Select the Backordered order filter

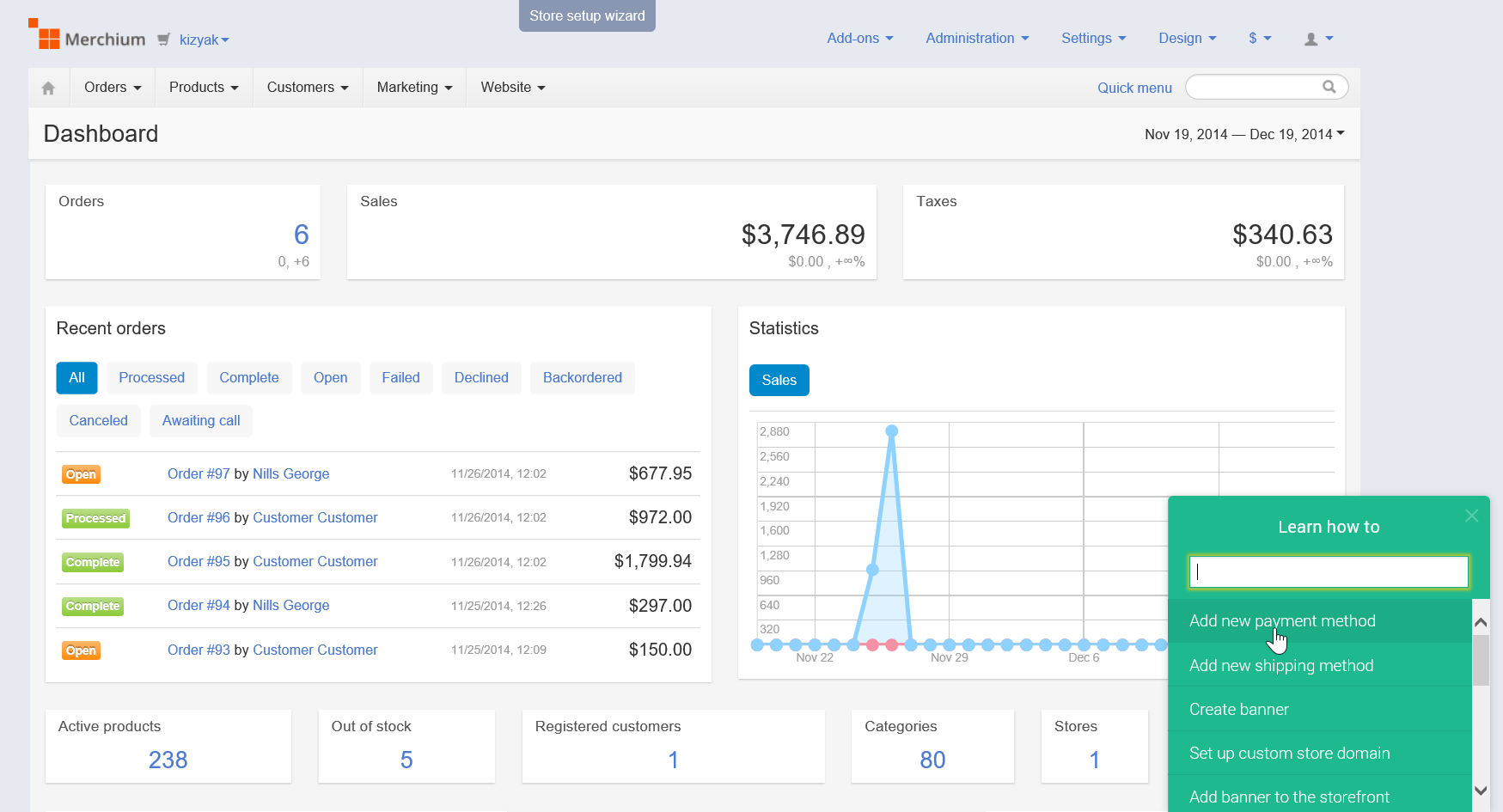click(582, 378)
